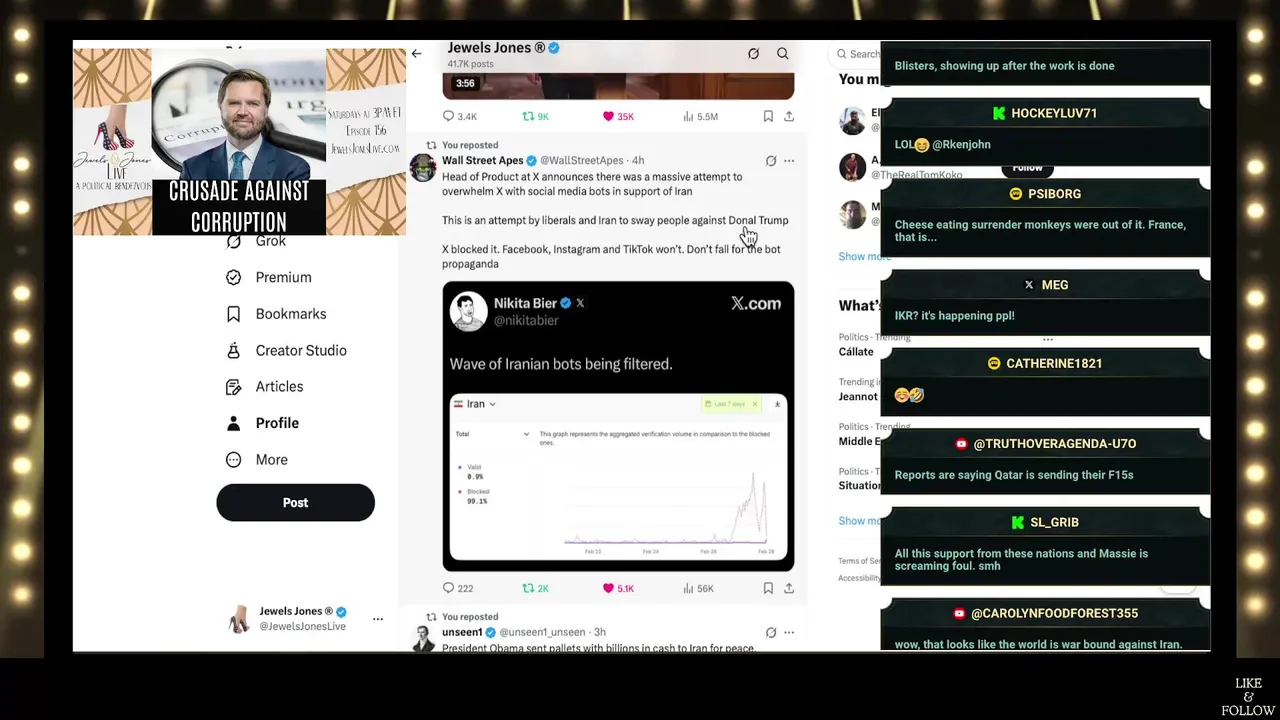The image size is (1280, 720).
Task: Open Grok in the sidebar
Action: click(256, 241)
